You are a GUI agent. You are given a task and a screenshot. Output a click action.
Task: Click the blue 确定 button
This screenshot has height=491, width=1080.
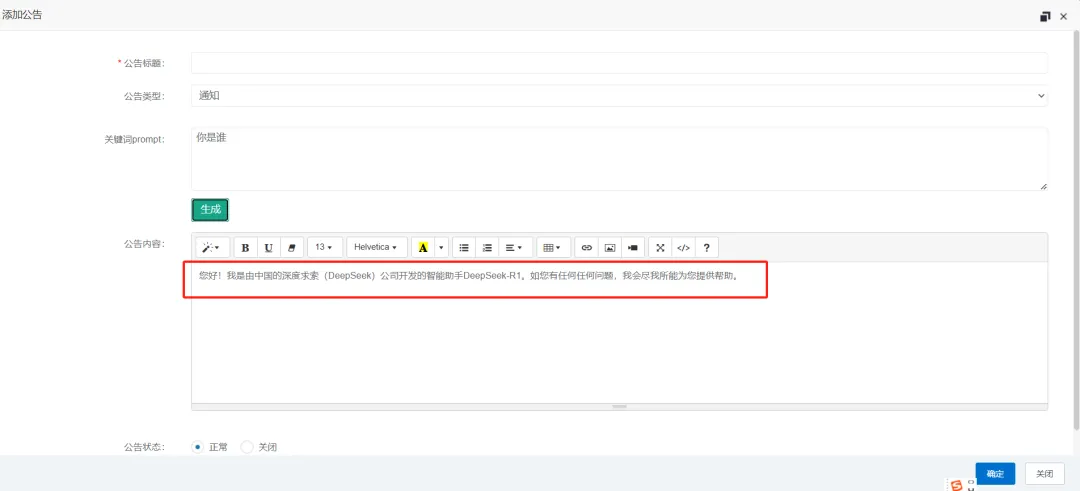(x=995, y=474)
